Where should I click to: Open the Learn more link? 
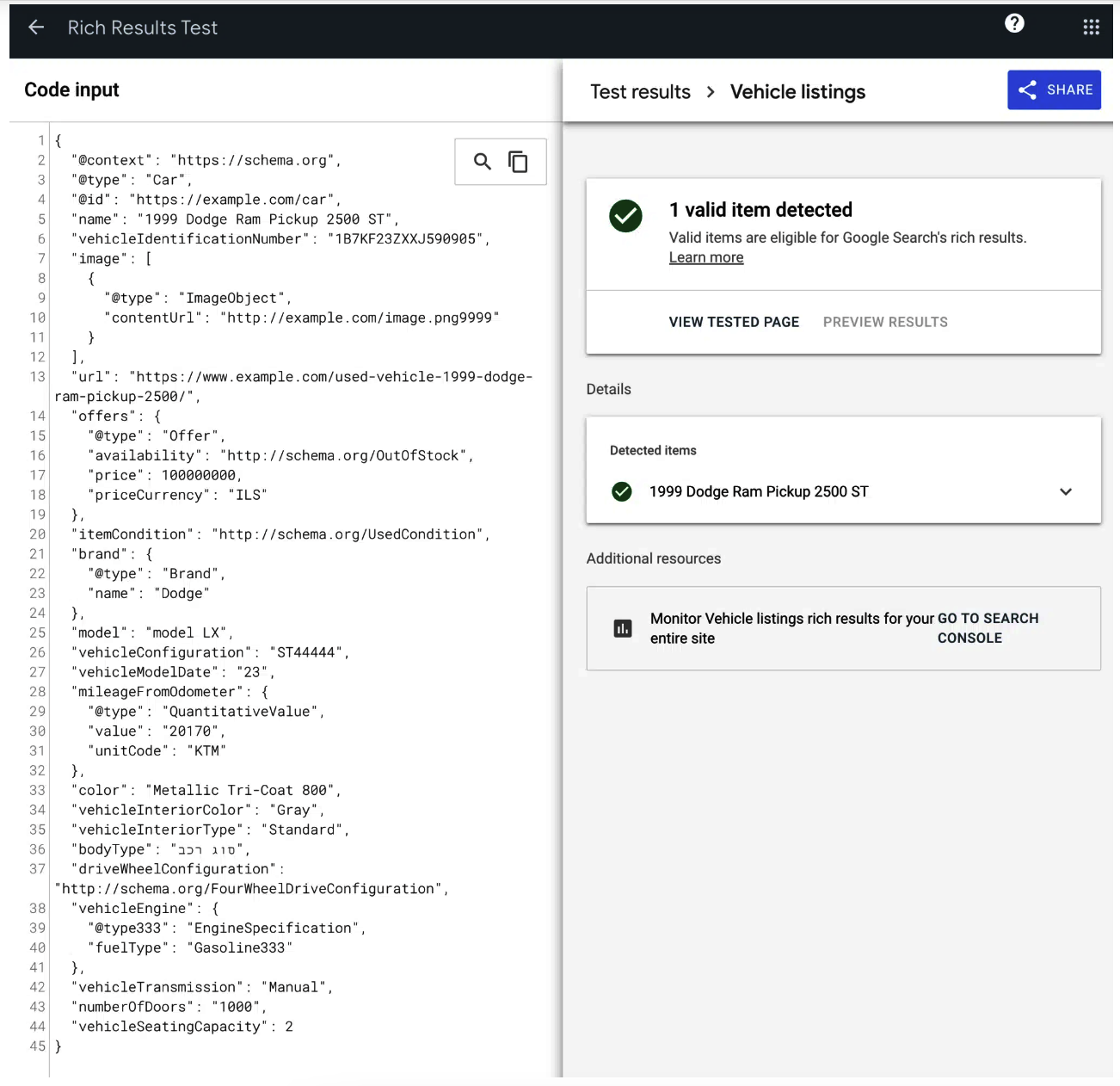pyautogui.click(x=706, y=257)
